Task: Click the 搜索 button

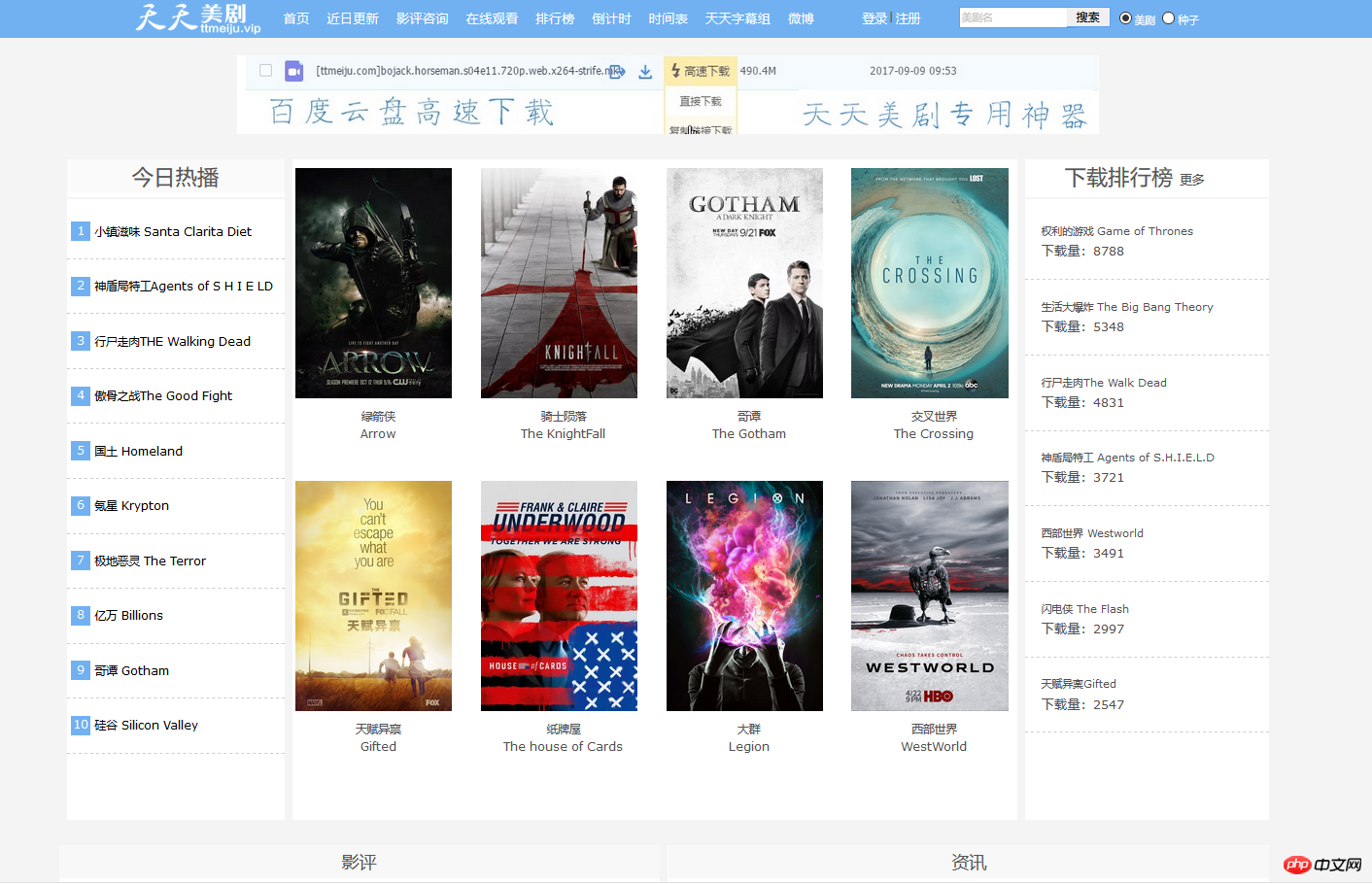Action: click(x=1088, y=17)
